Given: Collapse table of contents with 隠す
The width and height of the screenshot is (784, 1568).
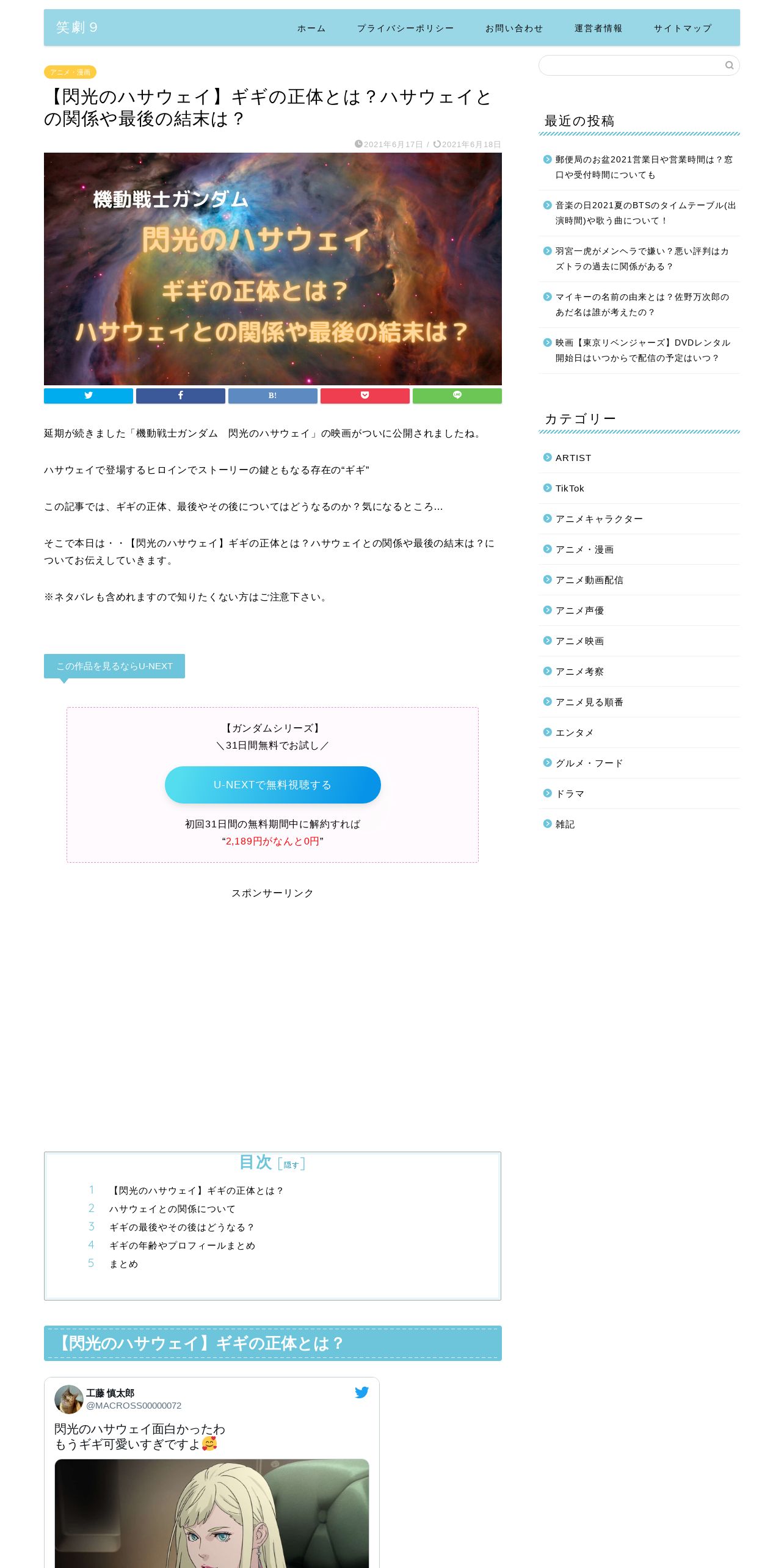Looking at the screenshot, I should (291, 1164).
